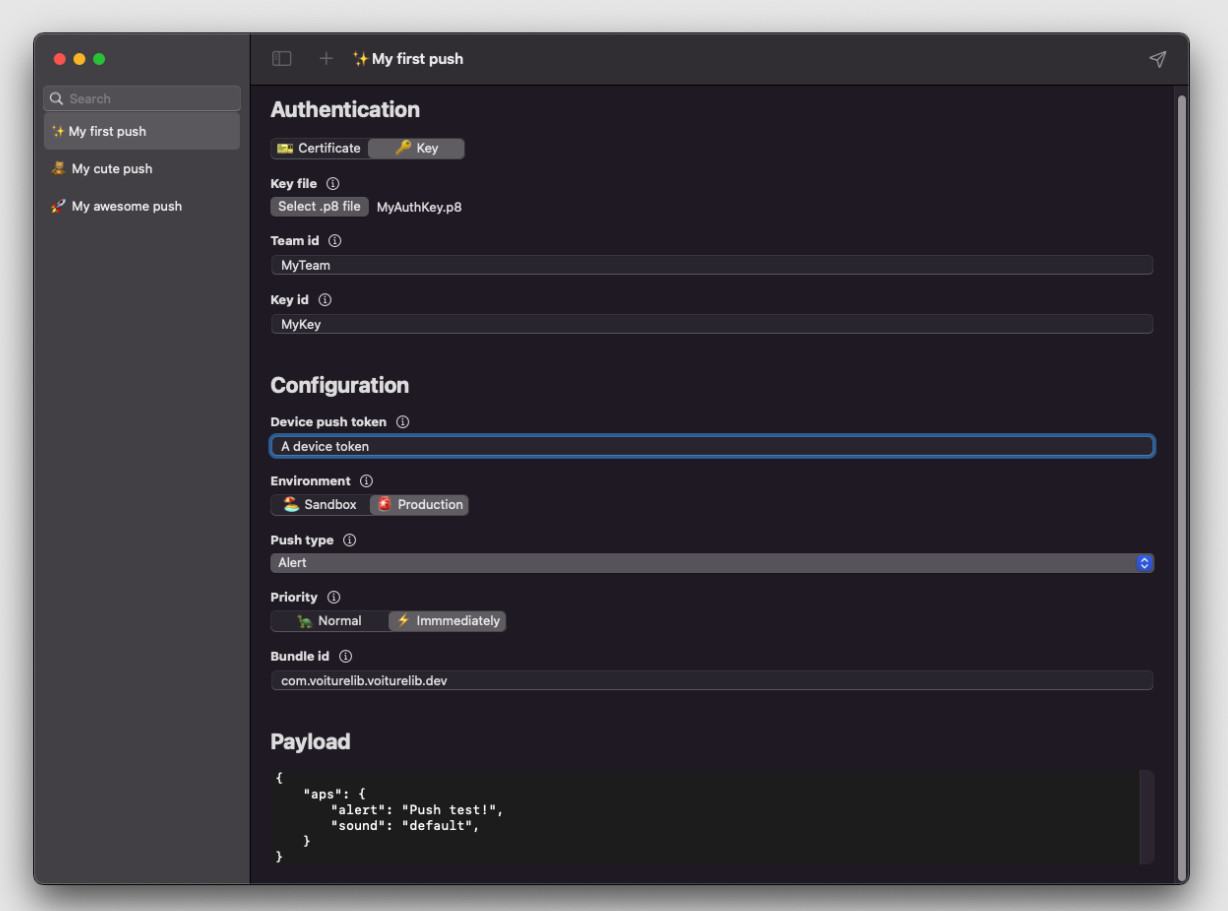
Task: Edit the Team id field
Action: pos(712,265)
